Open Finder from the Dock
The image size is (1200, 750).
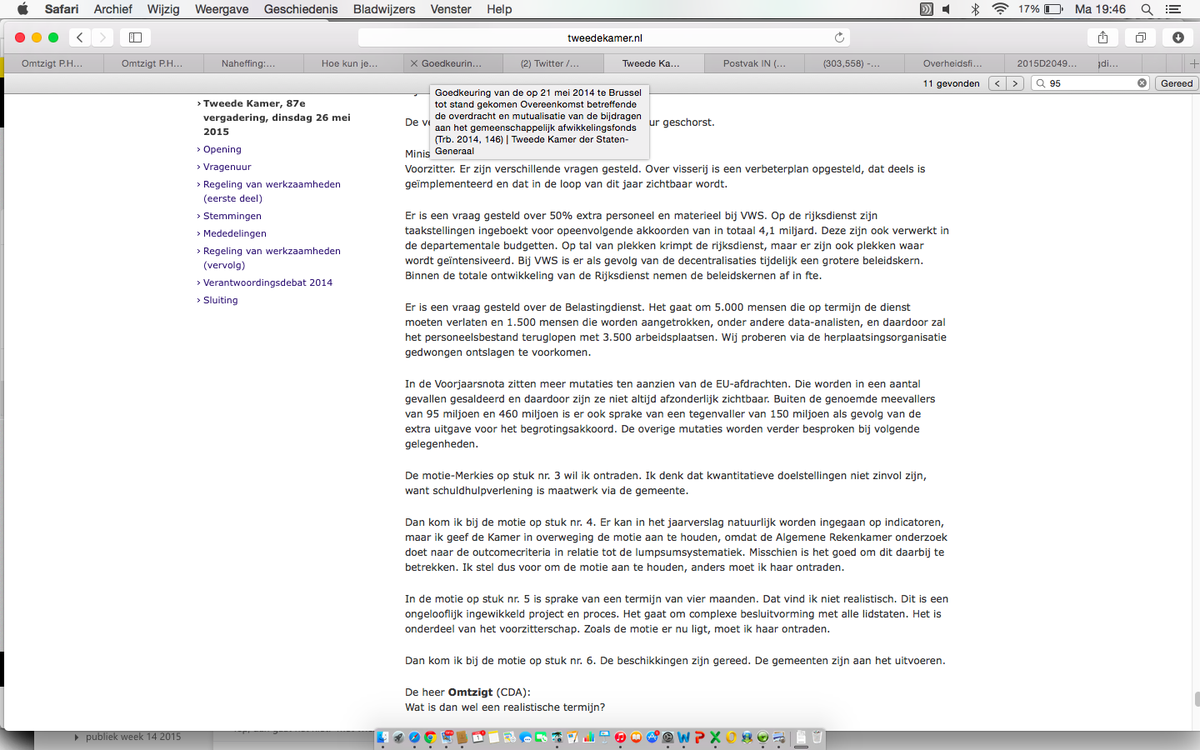pos(383,737)
